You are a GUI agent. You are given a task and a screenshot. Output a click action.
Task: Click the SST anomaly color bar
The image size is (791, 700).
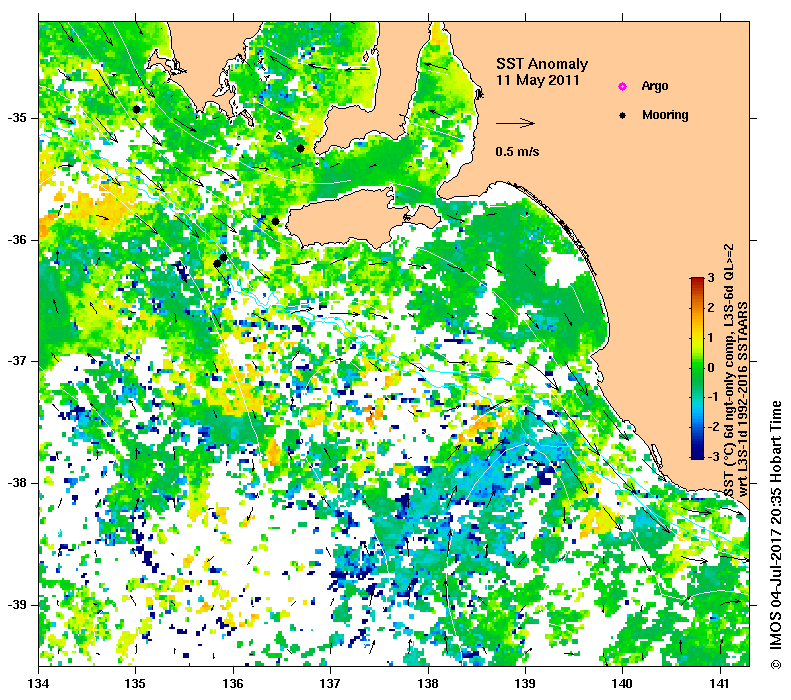(x=697, y=368)
